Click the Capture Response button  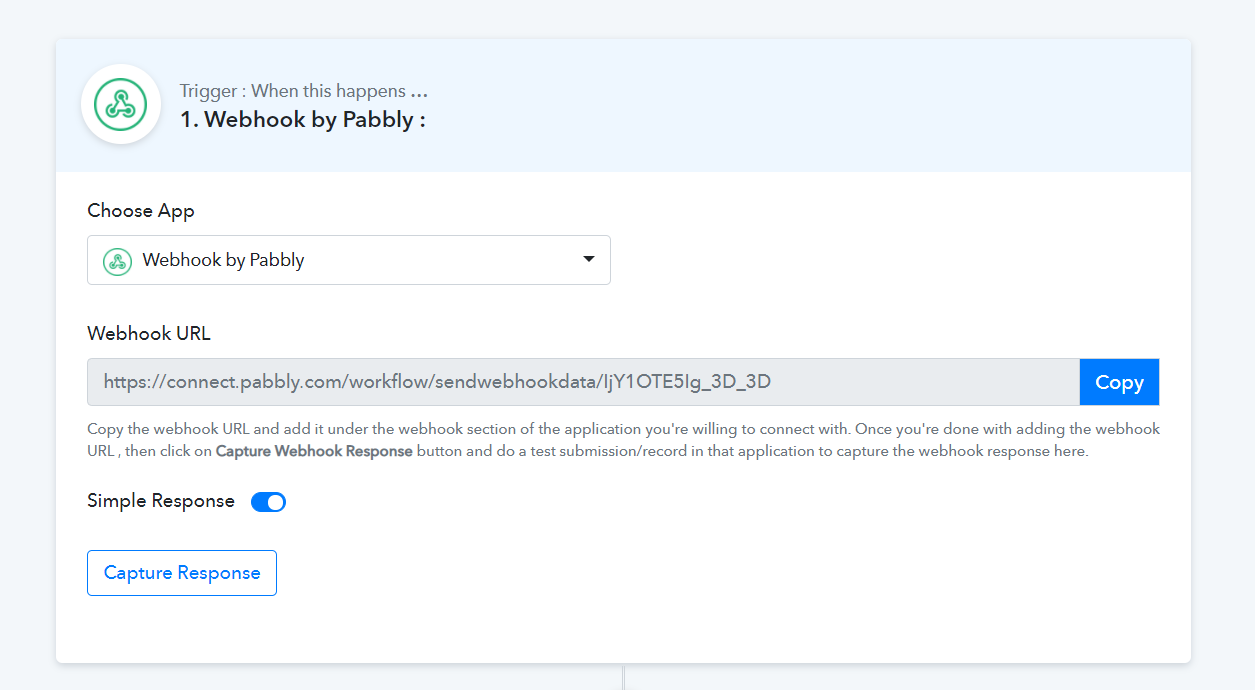coord(182,573)
